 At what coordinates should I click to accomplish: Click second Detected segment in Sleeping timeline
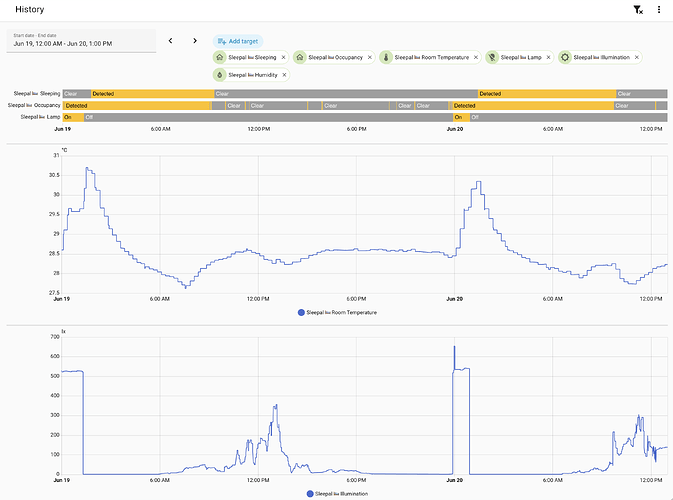click(x=547, y=94)
